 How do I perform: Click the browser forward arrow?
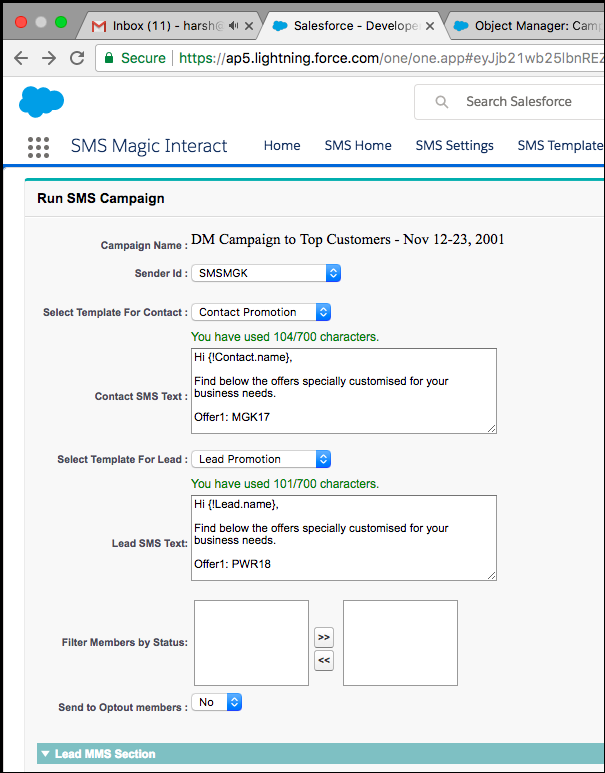pyautogui.click(x=49, y=58)
